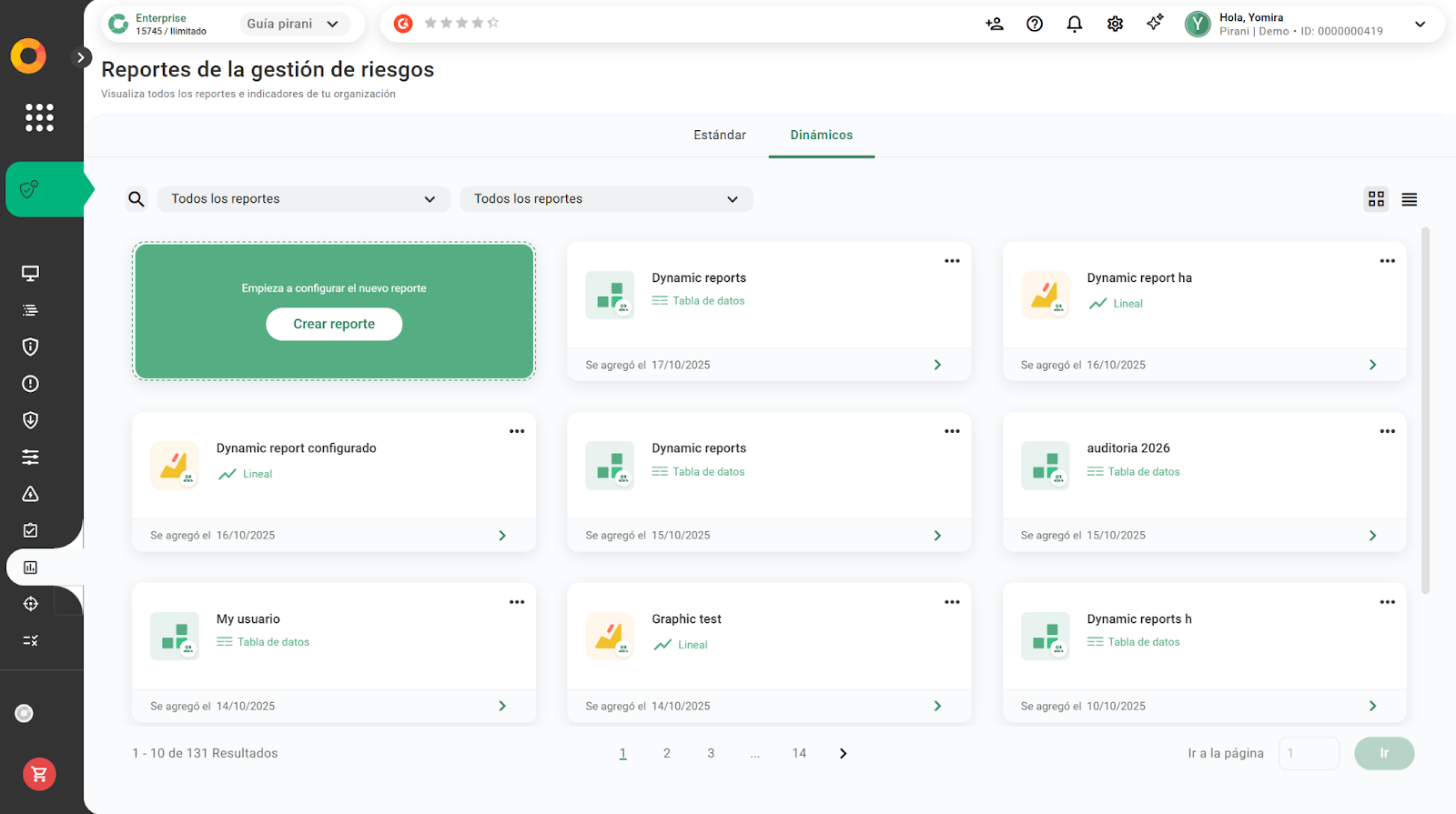Expand the collapsed sidebar arrow
This screenshot has width=1456, height=814.
tap(81, 57)
